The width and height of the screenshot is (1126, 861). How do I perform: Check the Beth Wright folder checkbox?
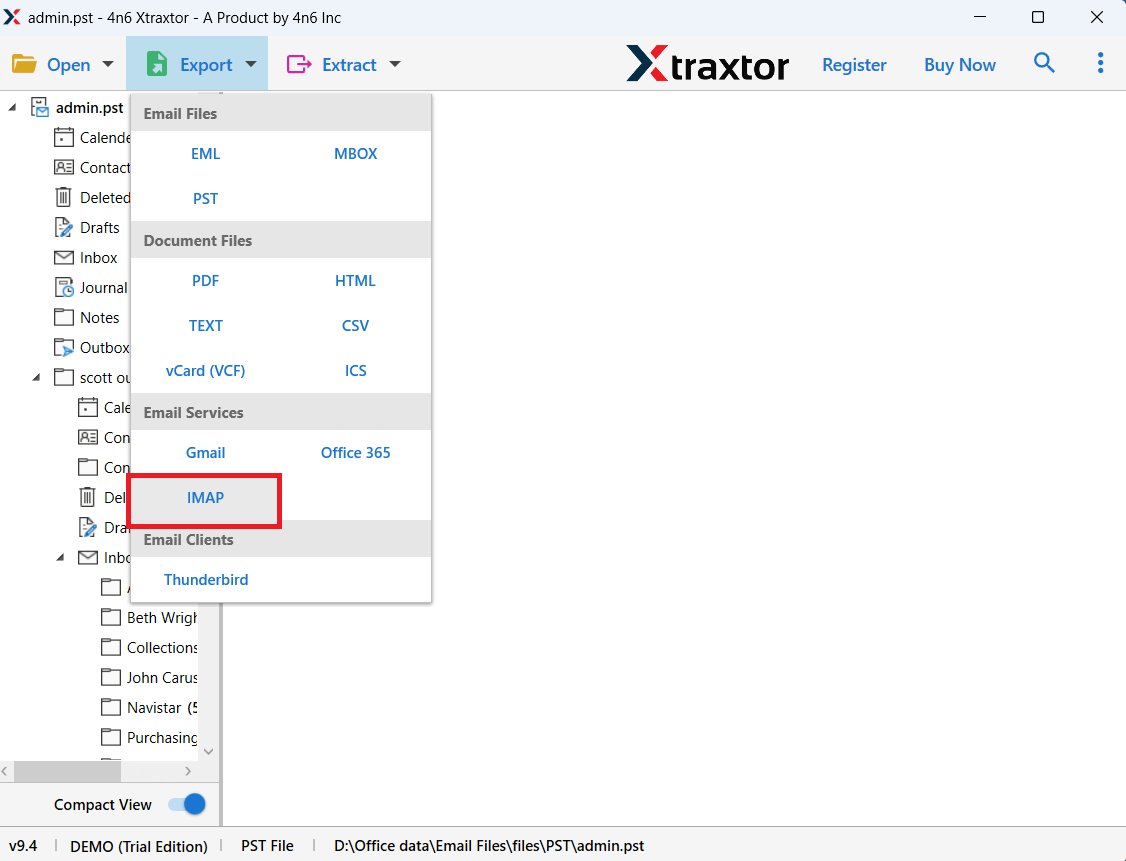(111, 617)
